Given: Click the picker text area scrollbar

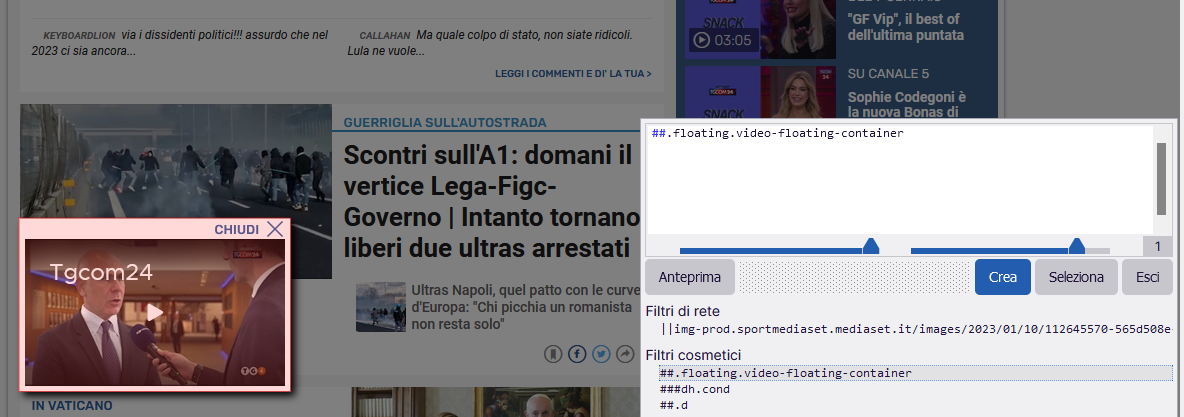Looking at the screenshot, I should tap(1161, 180).
